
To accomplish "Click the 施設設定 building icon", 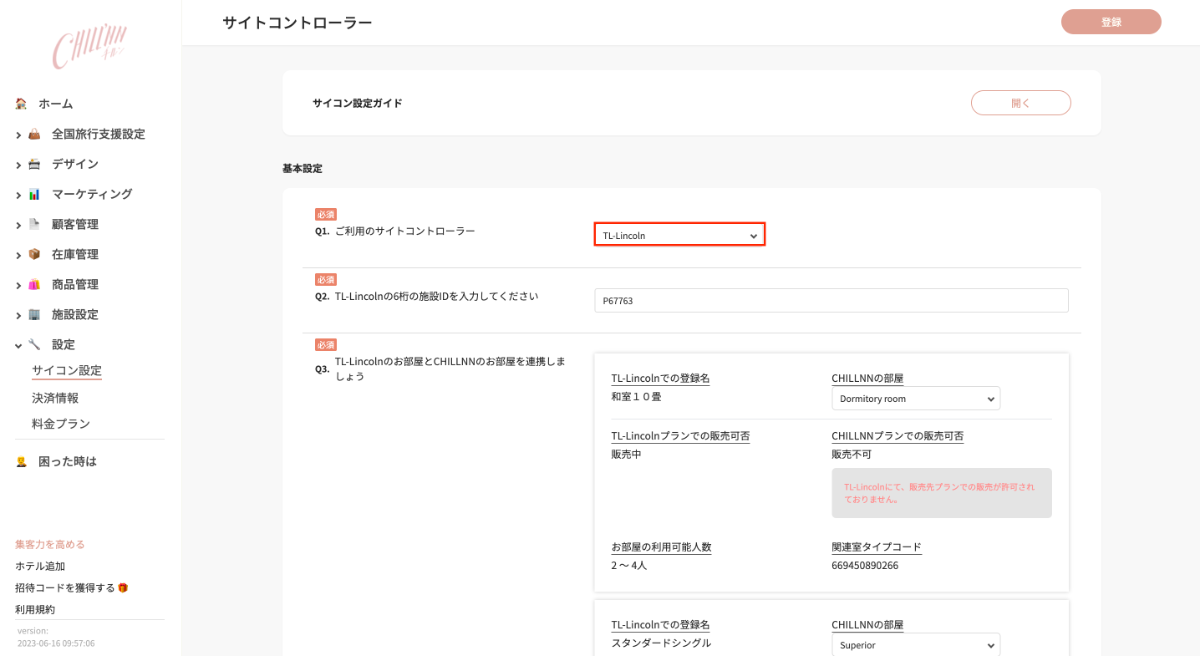I will click(x=34, y=314).
